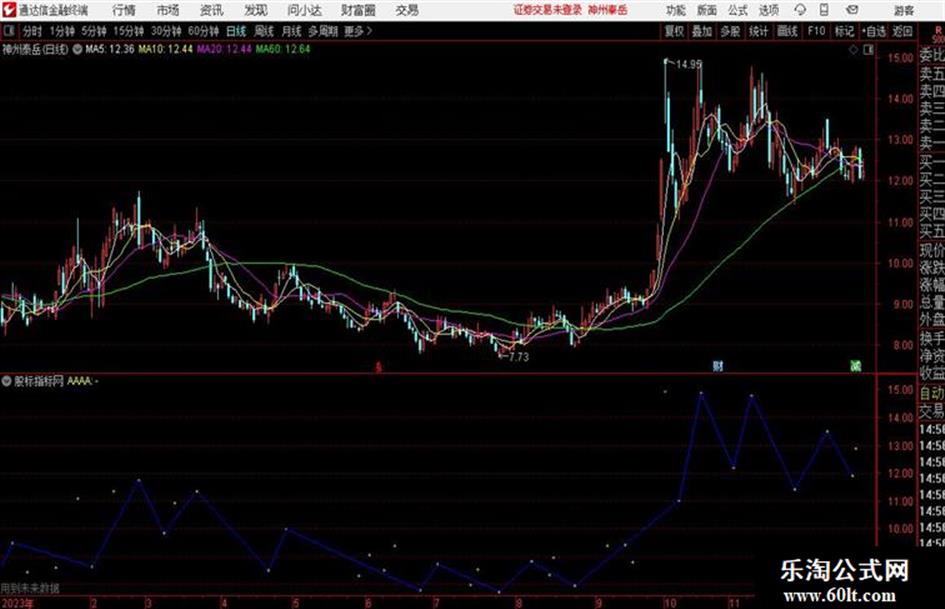
Task: Open the 市场 menu
Action: 168,10
